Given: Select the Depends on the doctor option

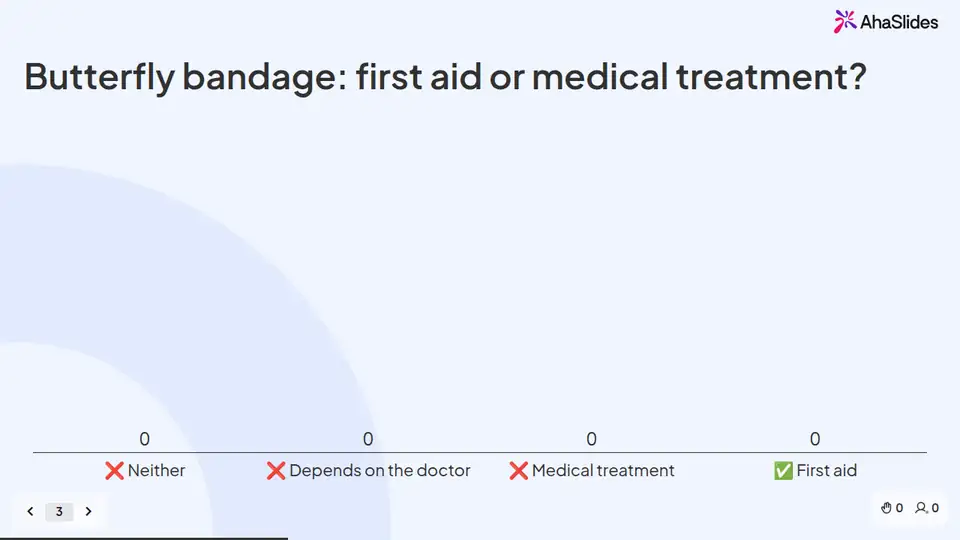Looking at the screenshot, I should 380,470.
